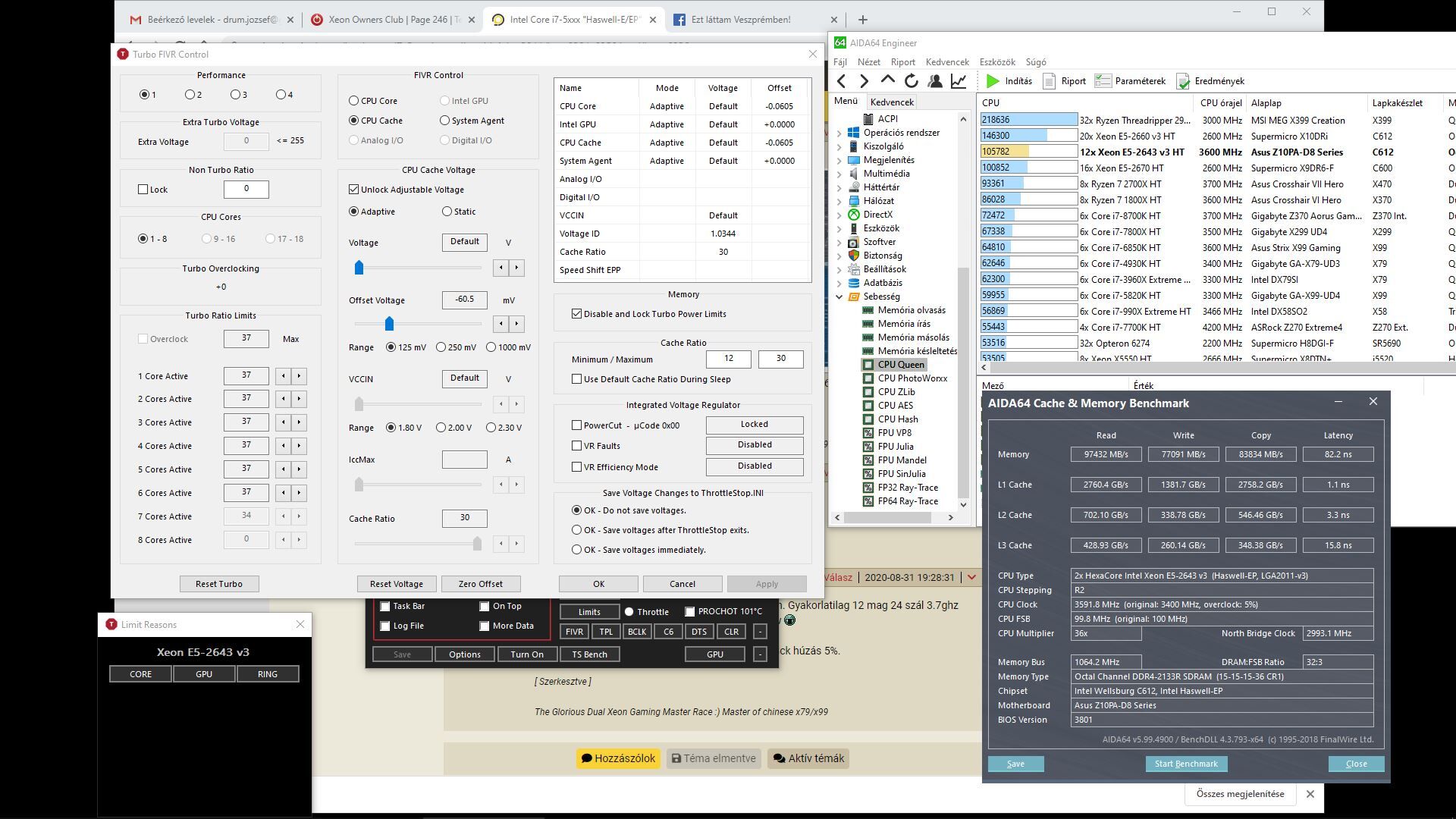Decrease 6 Cores Active ratio arrow
This screenshot has width=1456, height=819.
(284, 493)
